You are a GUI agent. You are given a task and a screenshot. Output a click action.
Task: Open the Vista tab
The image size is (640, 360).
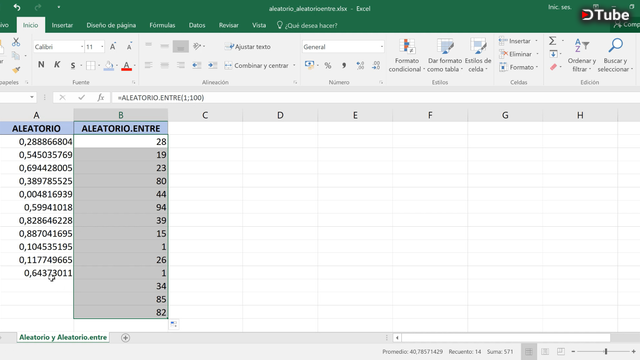pyautogui.click(x=259, y=25)
